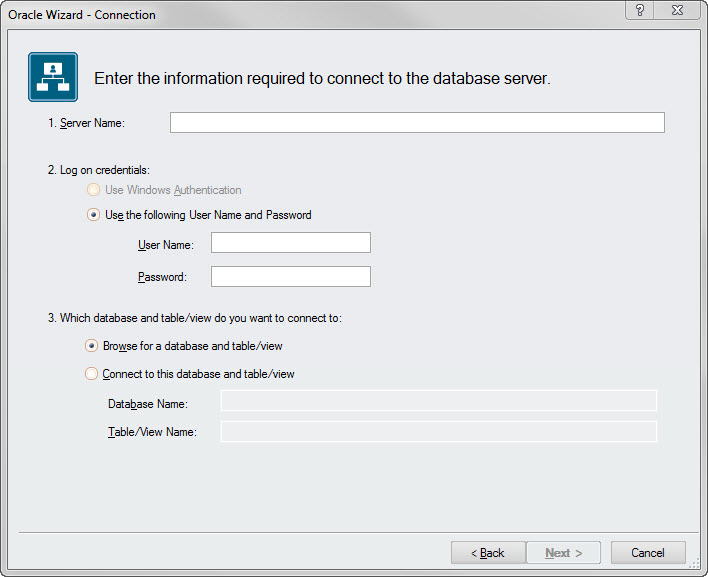
Task: Click the resize grip in the window corner
Action: 694,563
